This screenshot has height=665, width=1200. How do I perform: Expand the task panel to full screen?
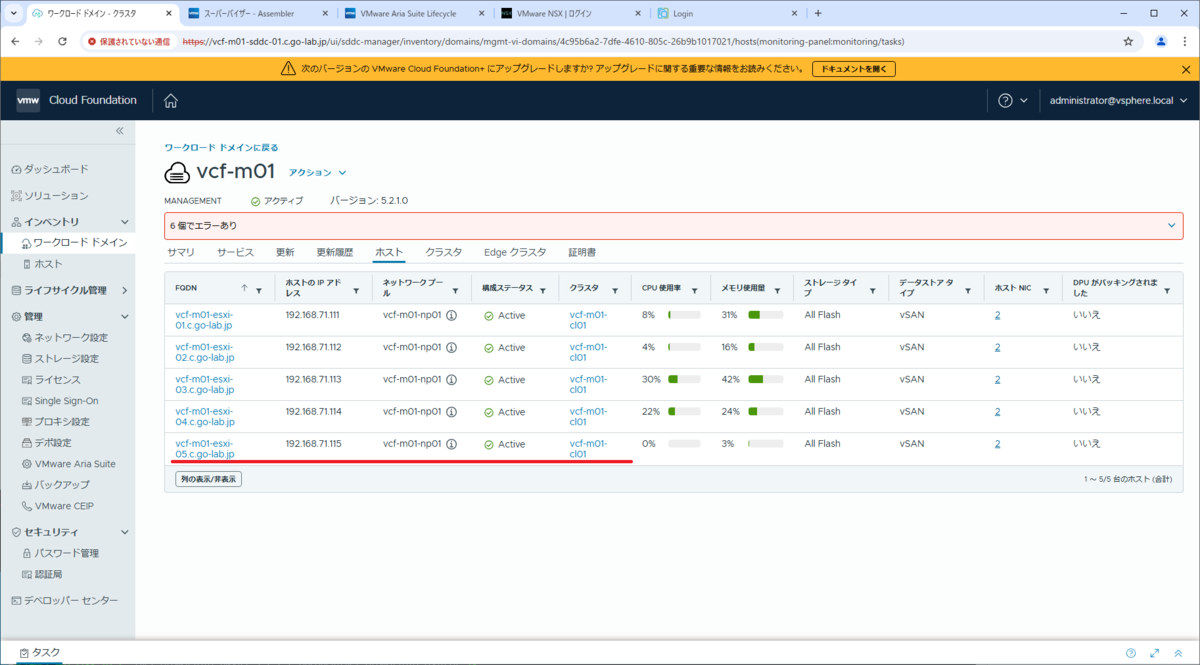click(1155, 652)
